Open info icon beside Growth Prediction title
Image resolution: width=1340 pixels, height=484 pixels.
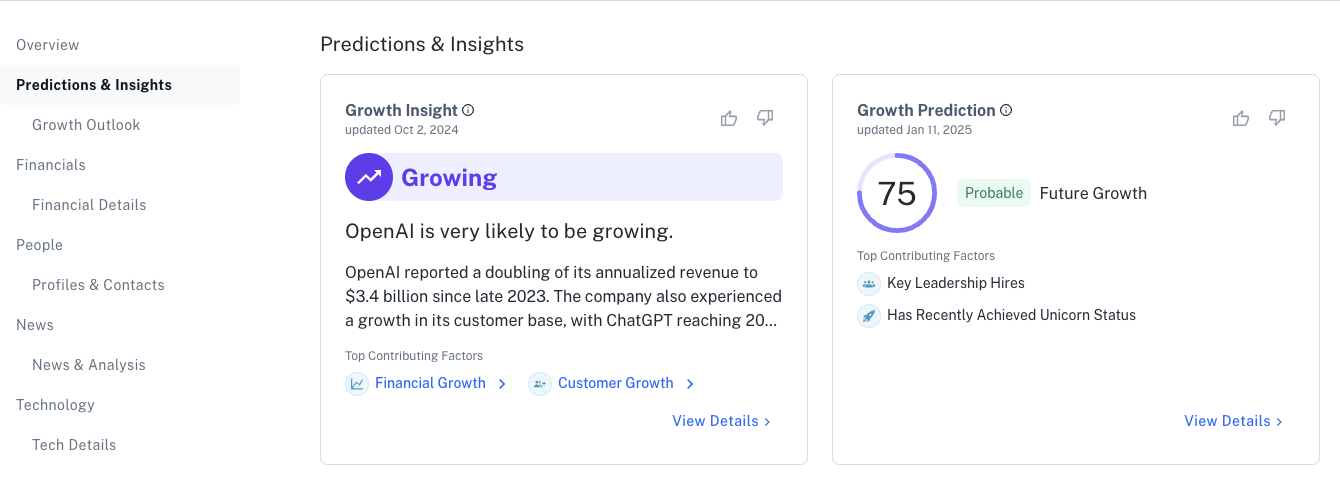click(1006, 110)
